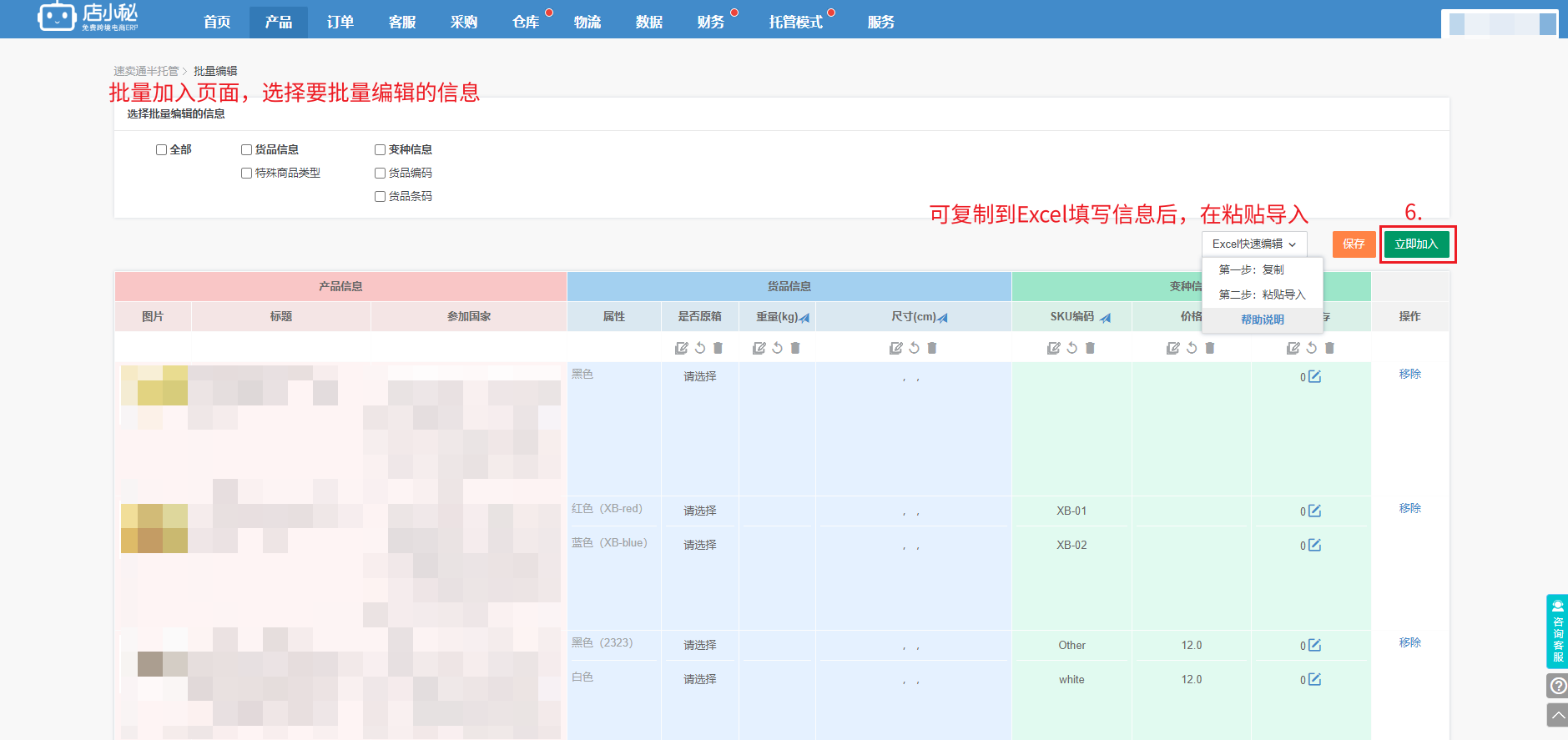Open 请选择 dropdown in 白色 row
The height and width of the screenshot is (740, 1568).
click(700, 679)
